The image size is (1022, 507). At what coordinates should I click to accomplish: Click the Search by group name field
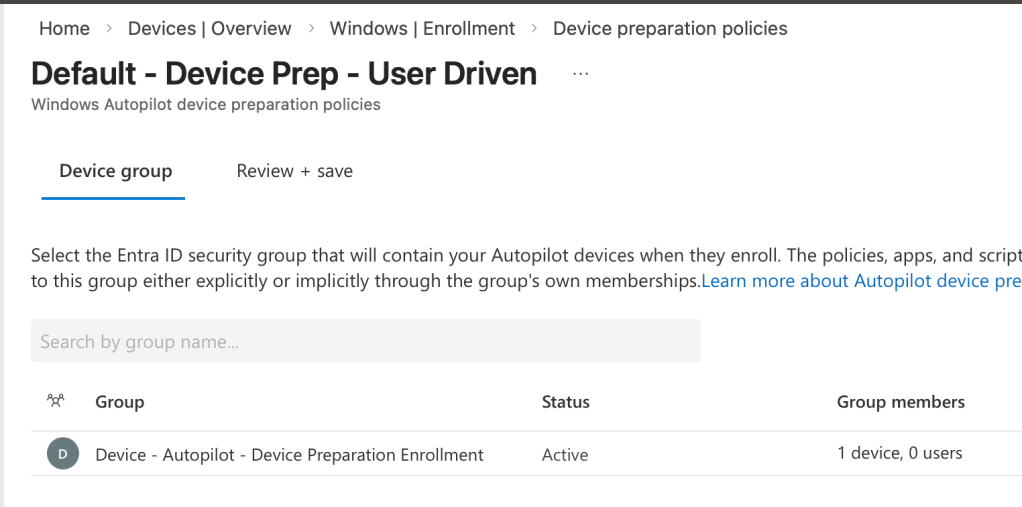365,342
